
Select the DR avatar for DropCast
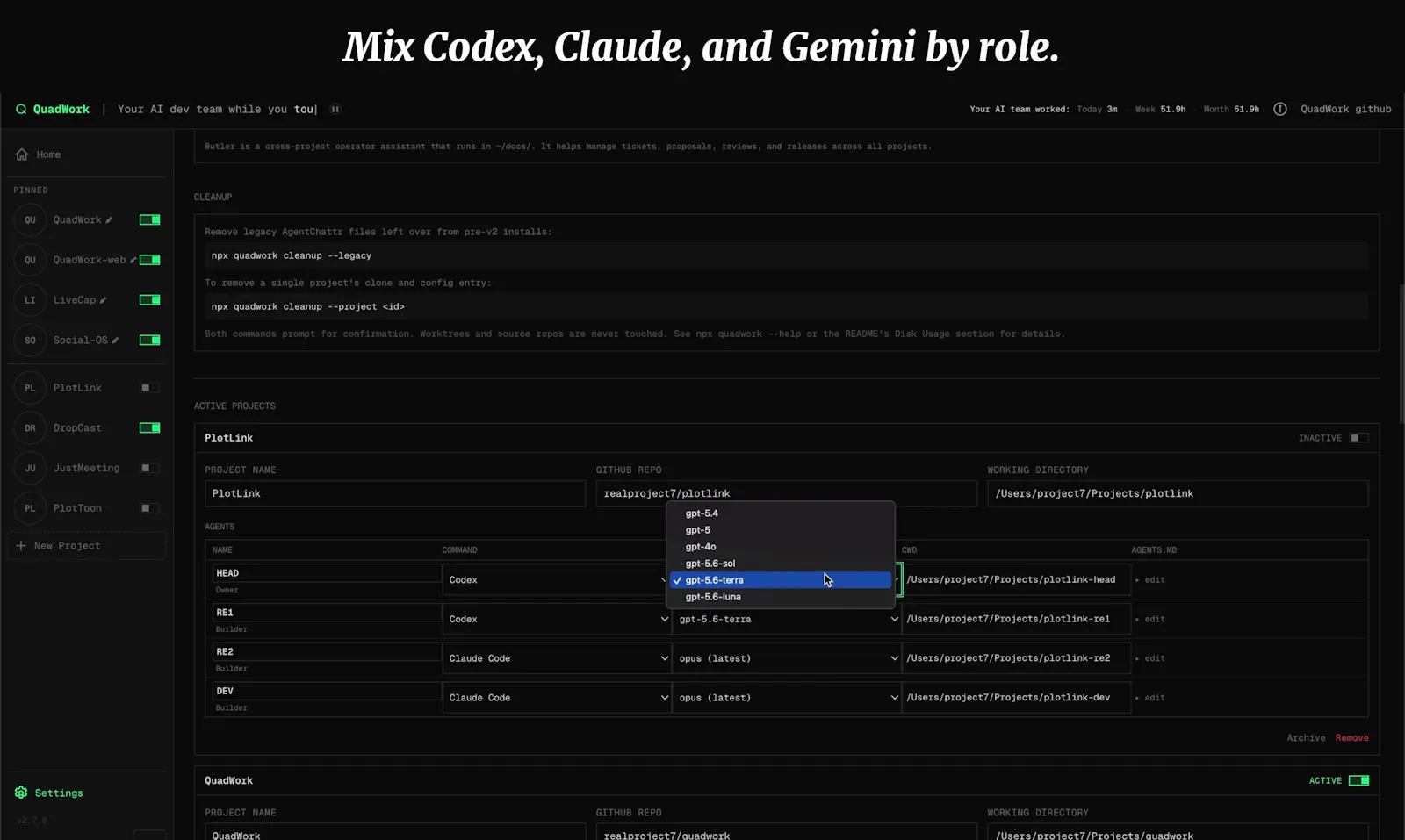(30, 428)
